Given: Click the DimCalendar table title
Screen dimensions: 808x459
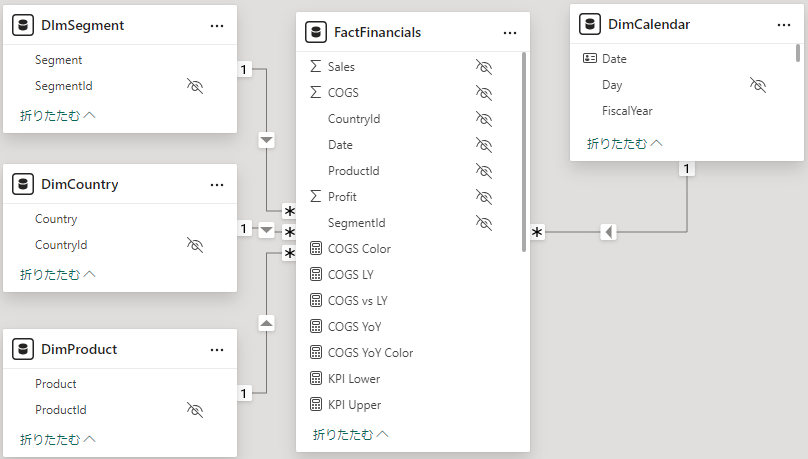Looking at the screenshot, I should pyautogui.click(x=649, y=24).
